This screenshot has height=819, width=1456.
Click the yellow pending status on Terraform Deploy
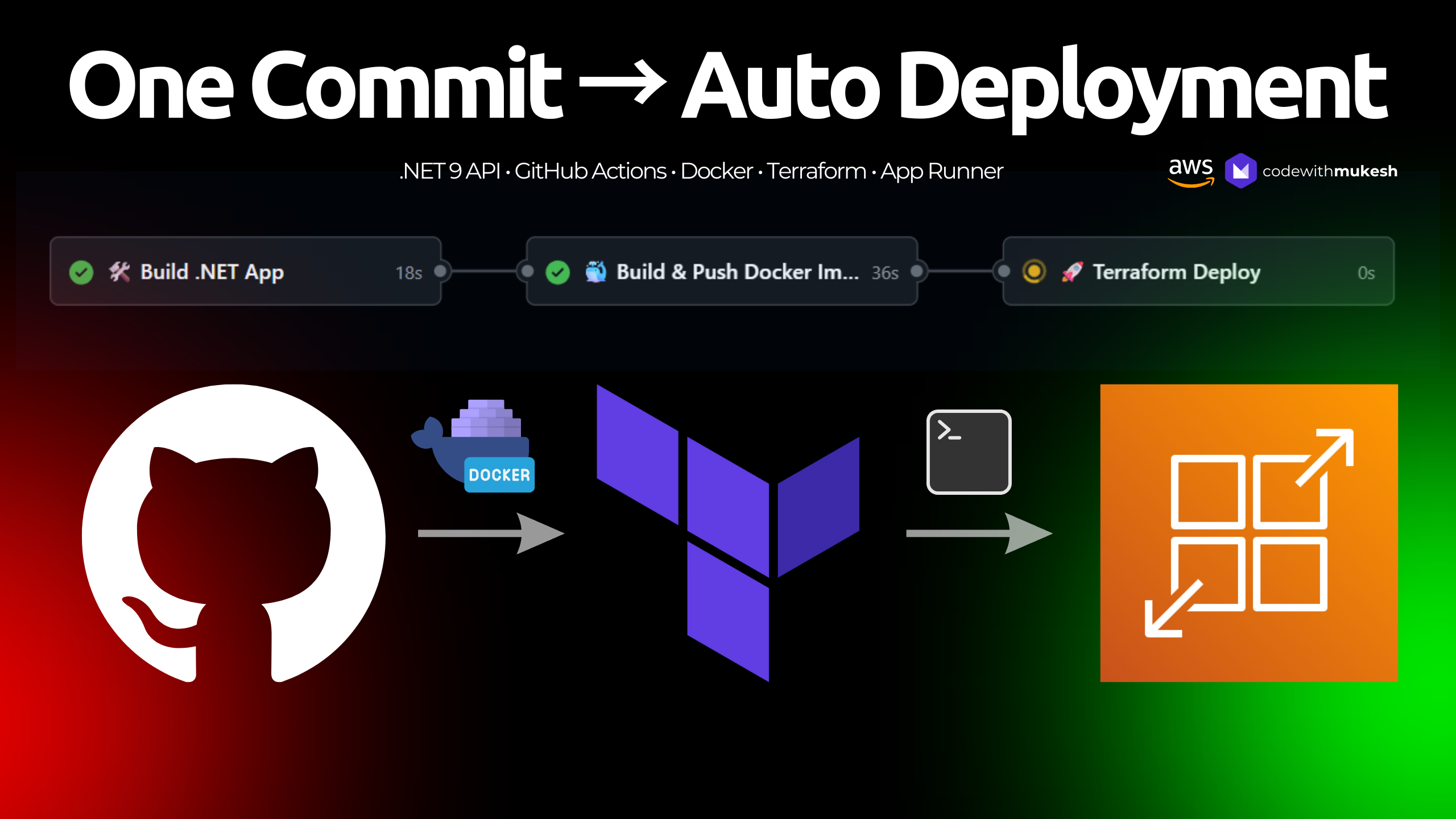(1034, 272)
